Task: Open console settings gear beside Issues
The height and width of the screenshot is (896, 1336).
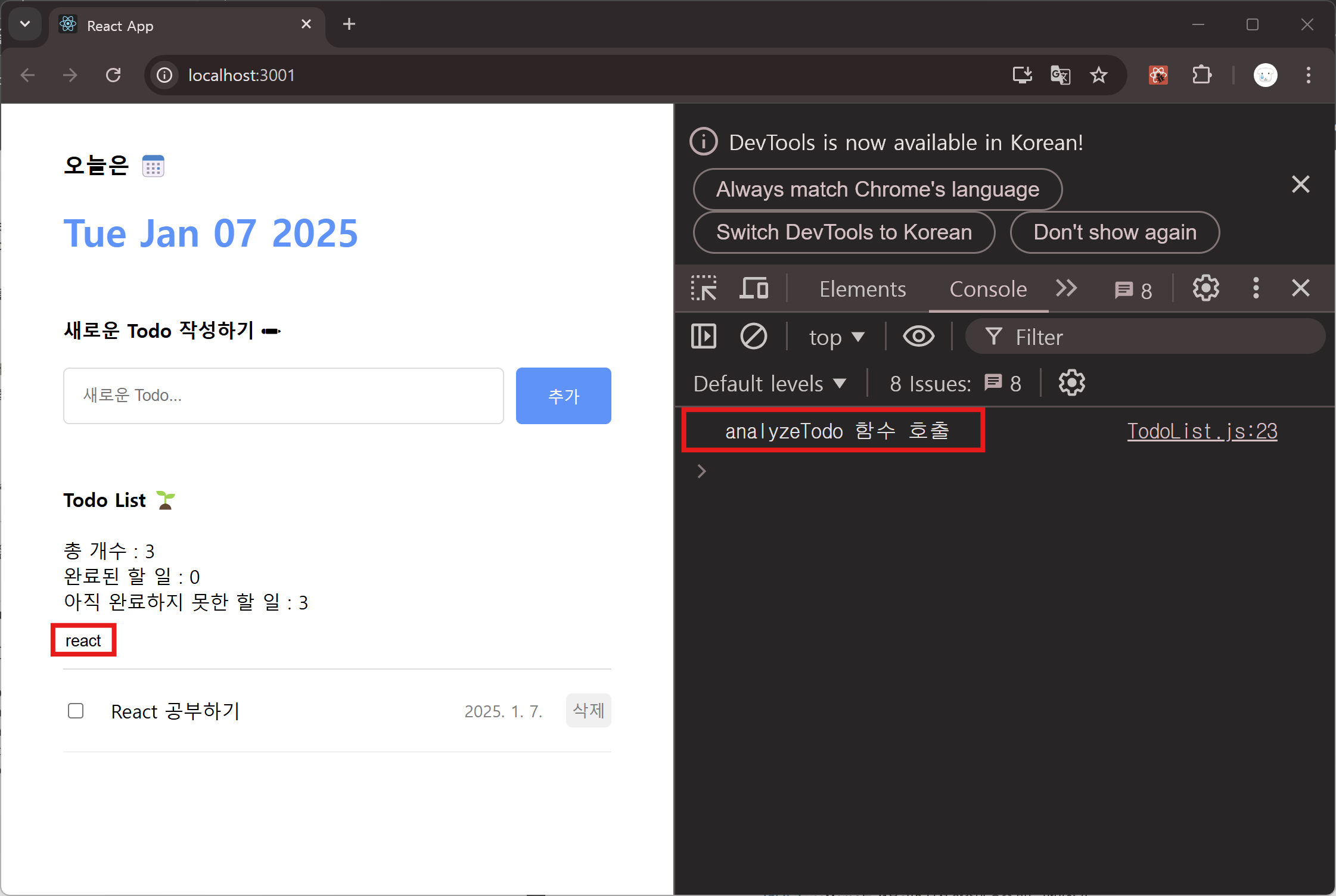Action: click(x=1071, y=383)
